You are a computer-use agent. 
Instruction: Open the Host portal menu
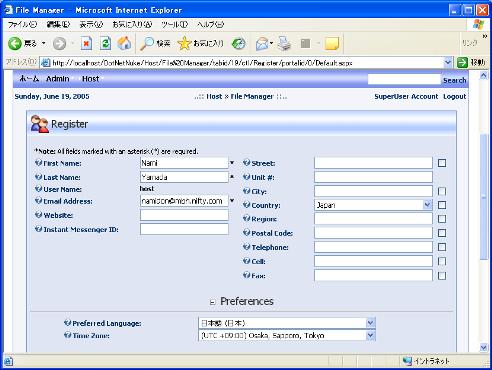91,79
